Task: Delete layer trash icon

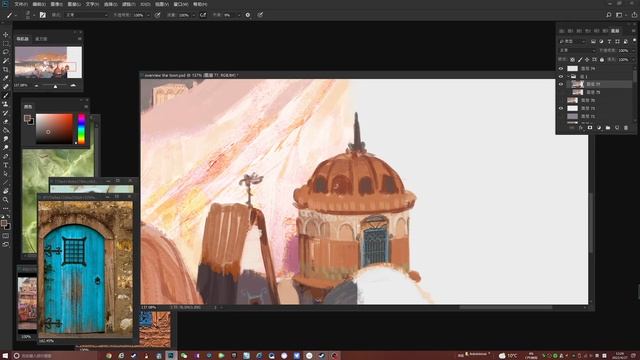Action: 626,128
